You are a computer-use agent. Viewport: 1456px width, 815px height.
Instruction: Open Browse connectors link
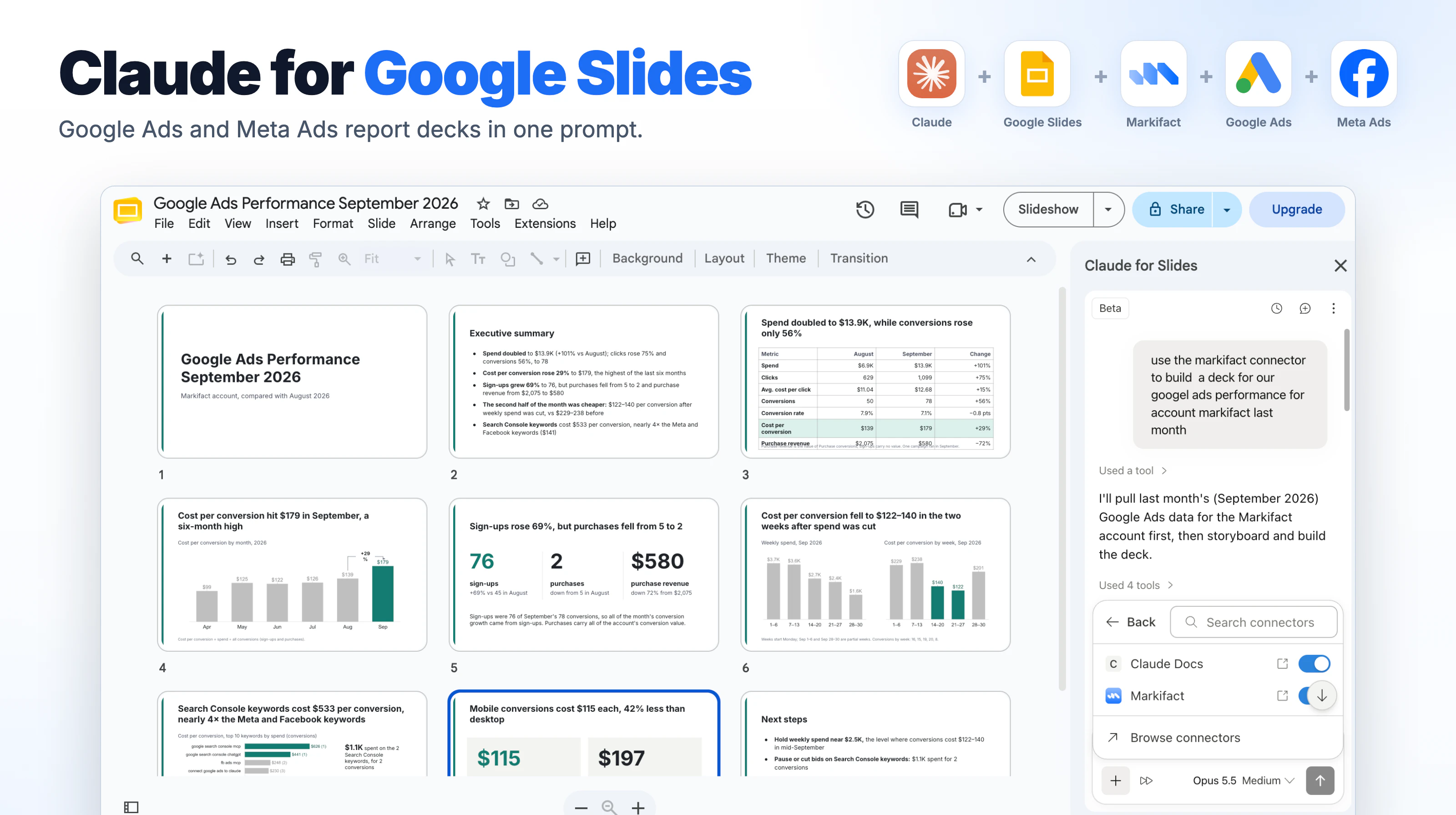(1185, 738)
